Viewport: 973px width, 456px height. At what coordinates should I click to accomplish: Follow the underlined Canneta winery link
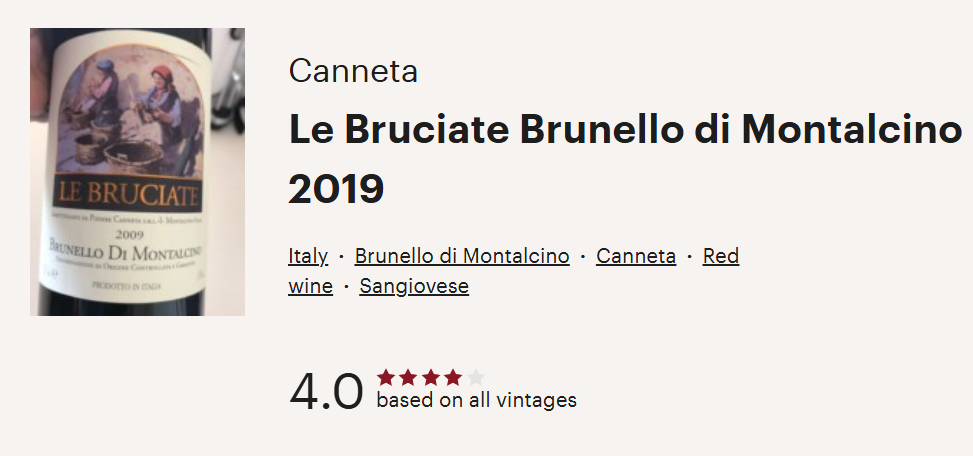[636, 256]
